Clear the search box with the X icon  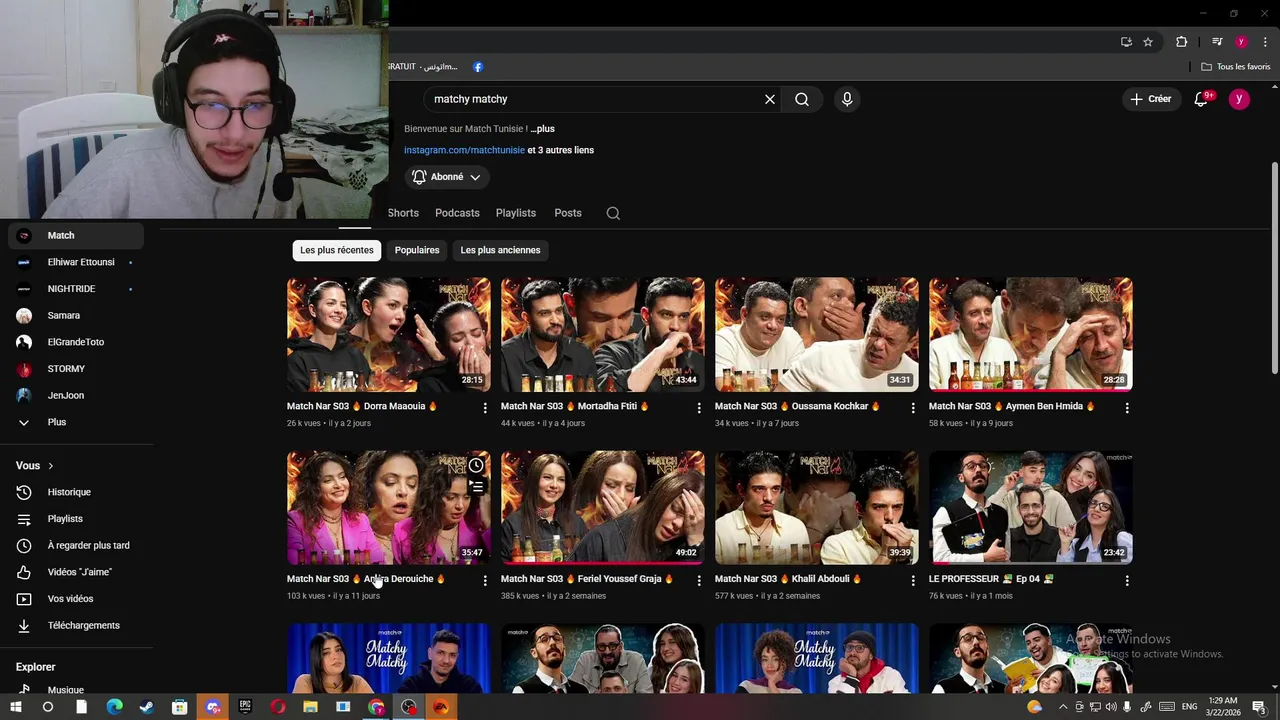770,99
